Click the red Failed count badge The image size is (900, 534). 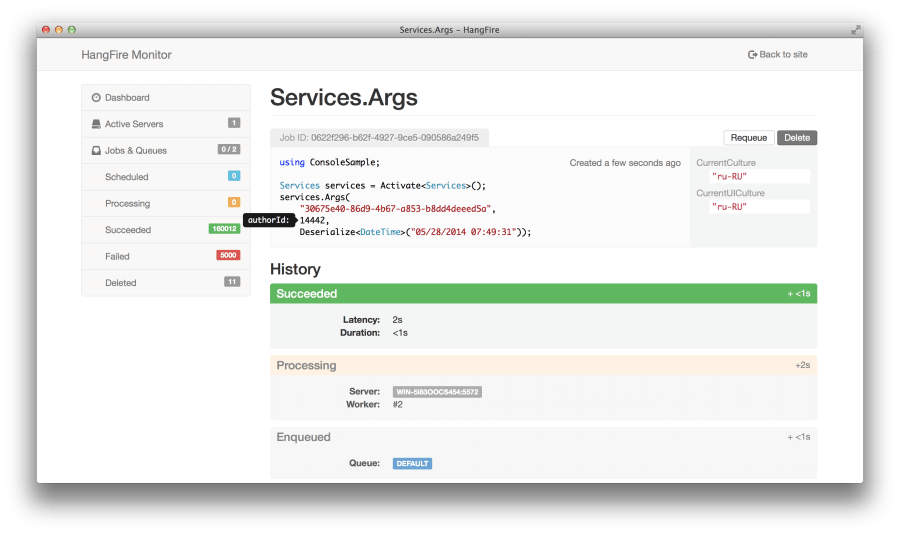(x=228, y=255)
